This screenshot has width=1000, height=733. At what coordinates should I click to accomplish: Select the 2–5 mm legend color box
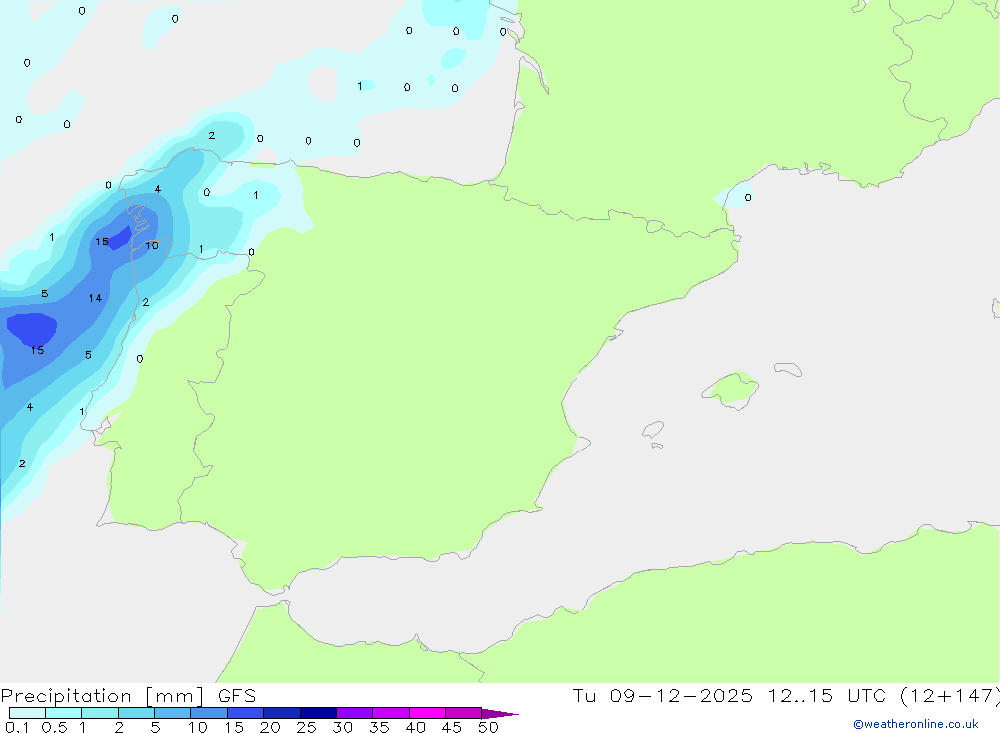[x=136, y=713]
